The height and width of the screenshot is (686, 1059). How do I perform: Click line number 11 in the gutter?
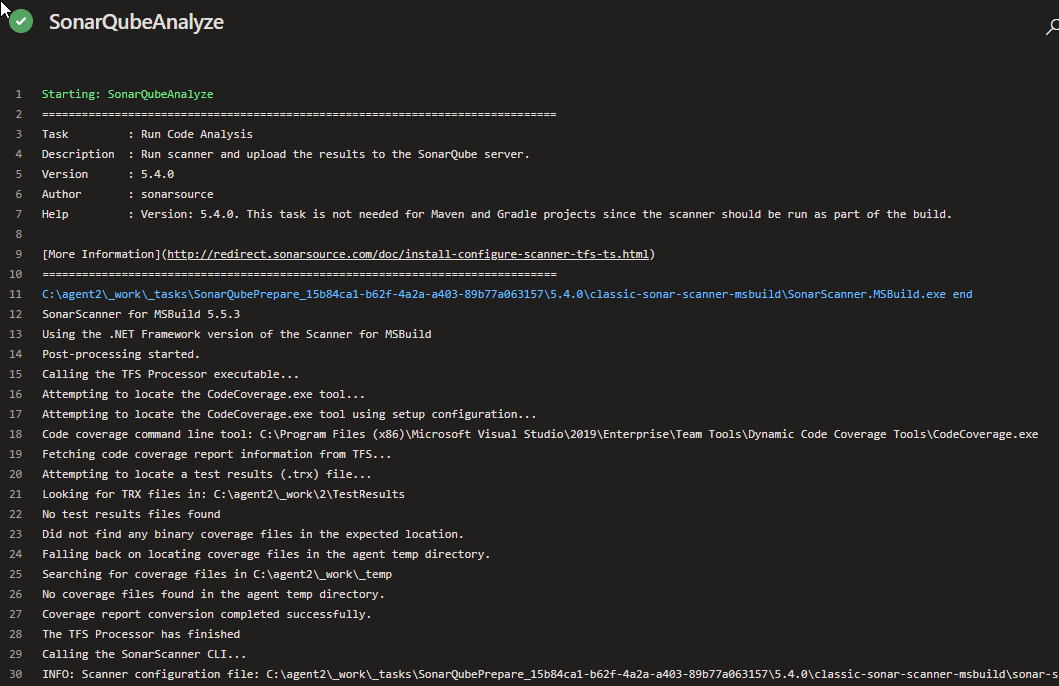point(16,294)
